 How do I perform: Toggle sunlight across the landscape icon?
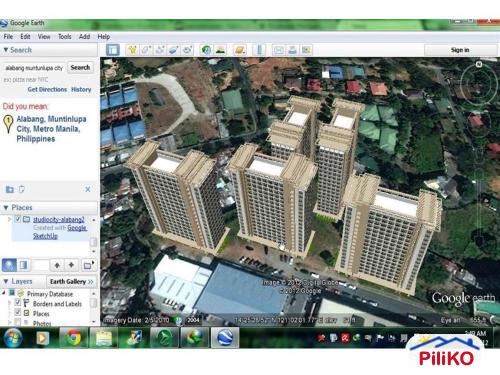point(220,50)
